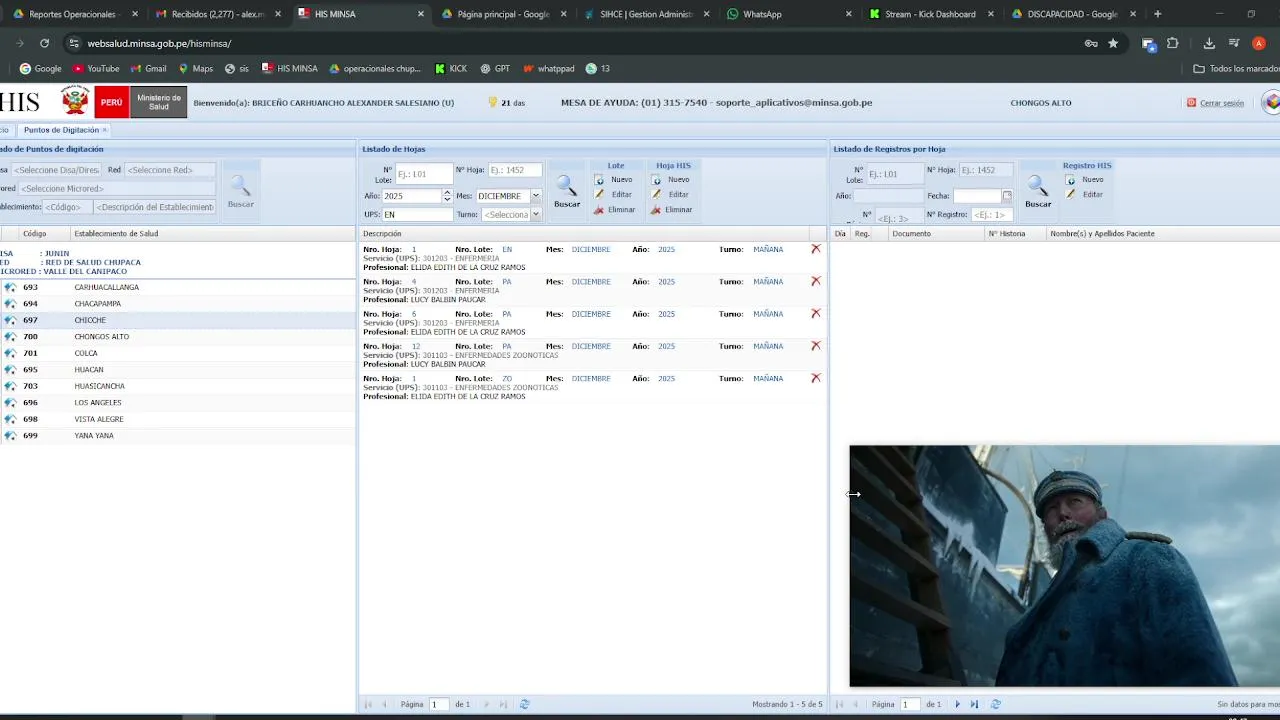Switch to DISCAPACIDAD Google tab

pyautogui.click(x=1074, y=14)
